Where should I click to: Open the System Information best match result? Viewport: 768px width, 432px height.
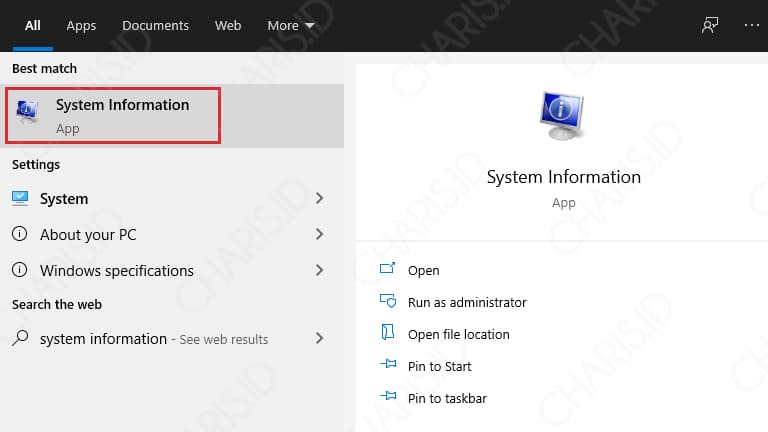172,116
